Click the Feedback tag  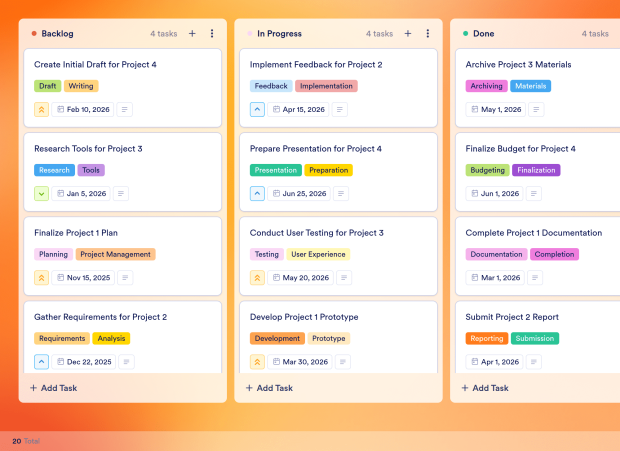click(271, 86)
